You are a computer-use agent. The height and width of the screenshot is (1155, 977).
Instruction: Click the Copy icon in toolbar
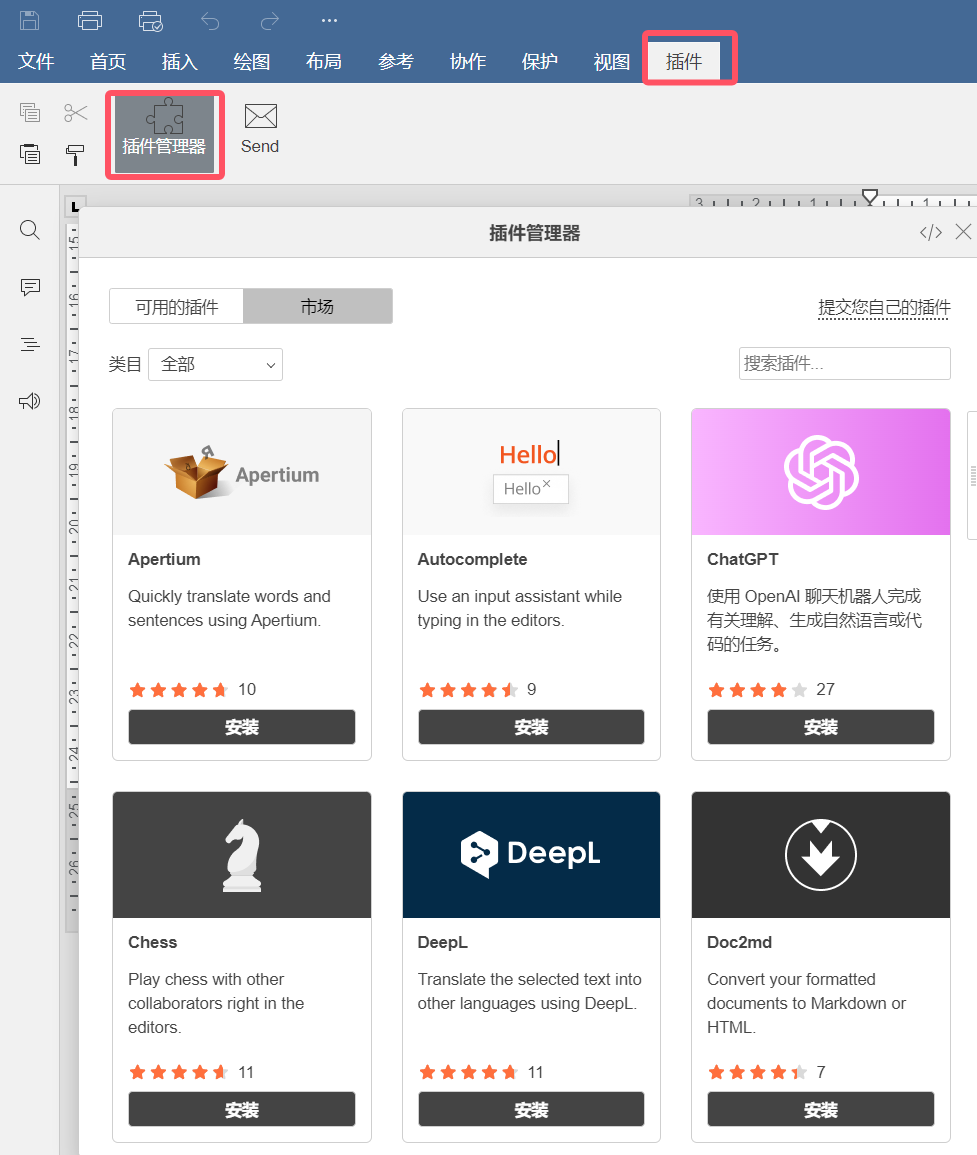click(x=30, y=112)
